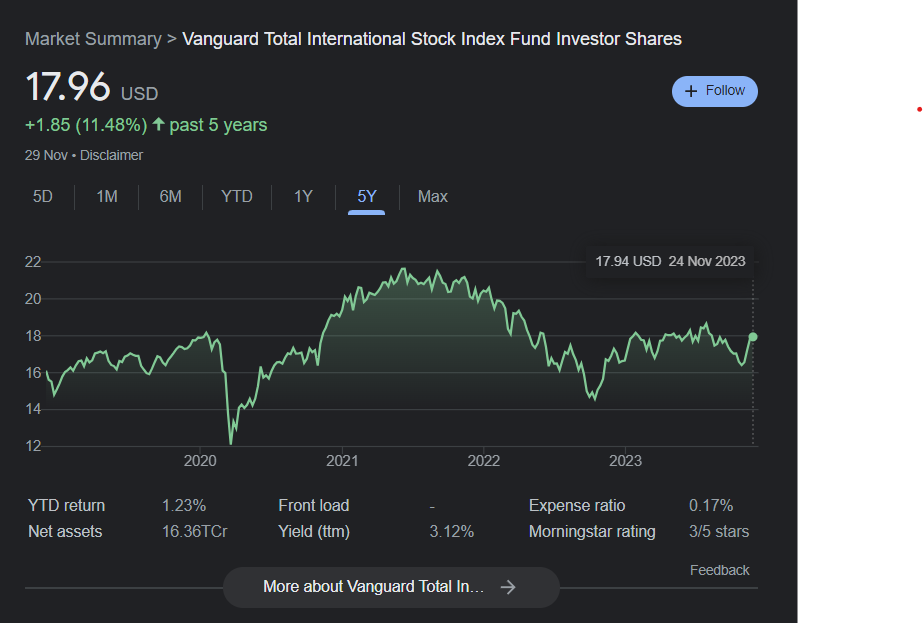
Task: Click the 17.96 current price value
Action: [68, 87]
